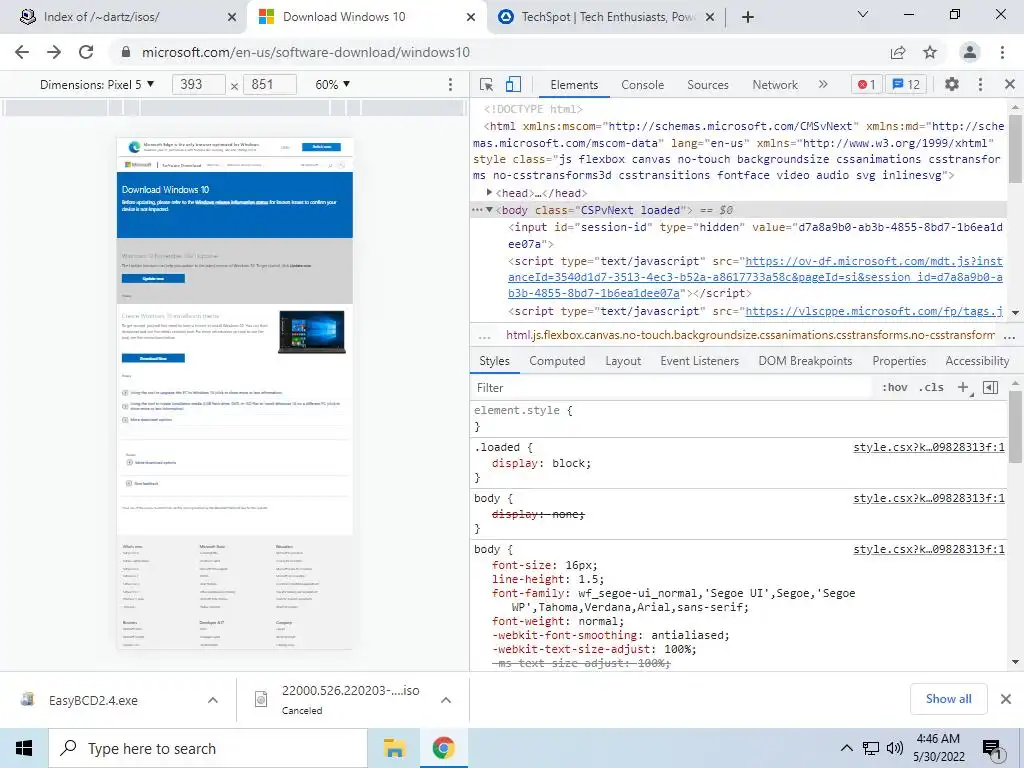Open EasyBCD2.4.exe download options chevron
Image resolution: width=1024 pixels, height=768 pixels.
coord(213,700)
